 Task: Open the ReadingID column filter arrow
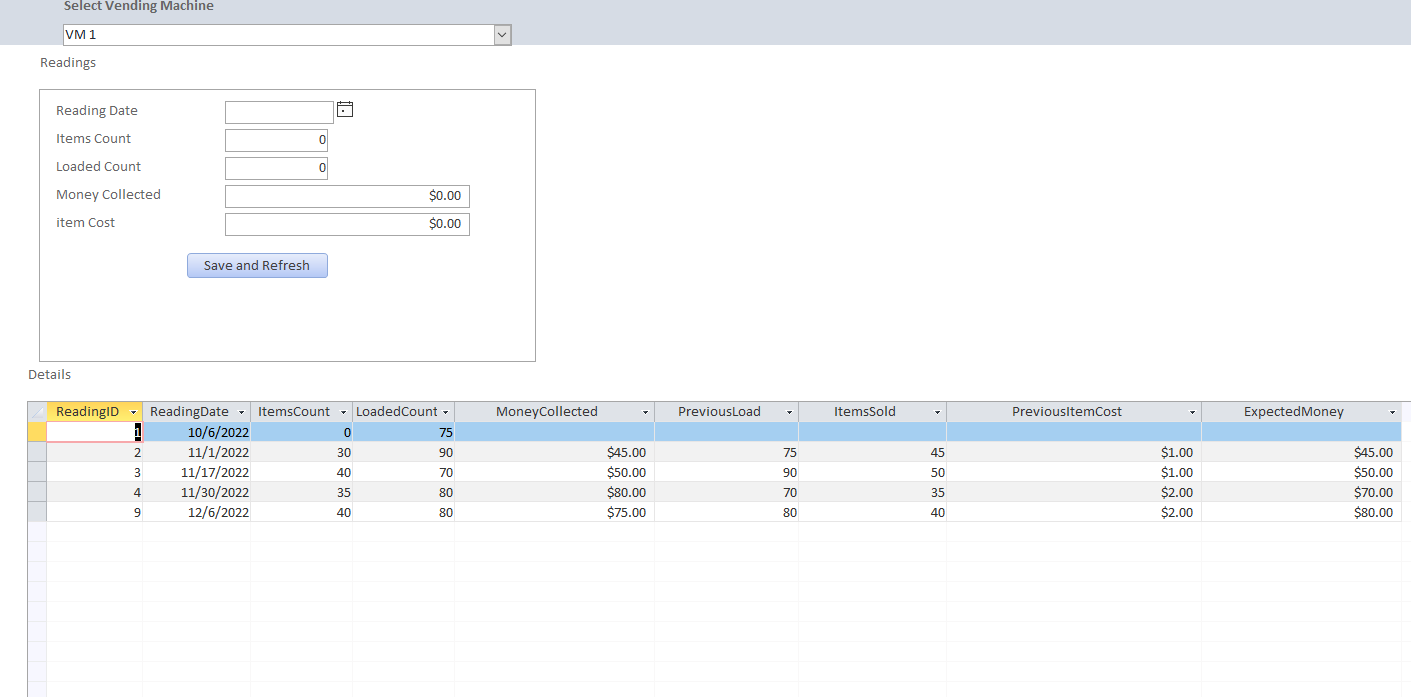pos(134,412)
